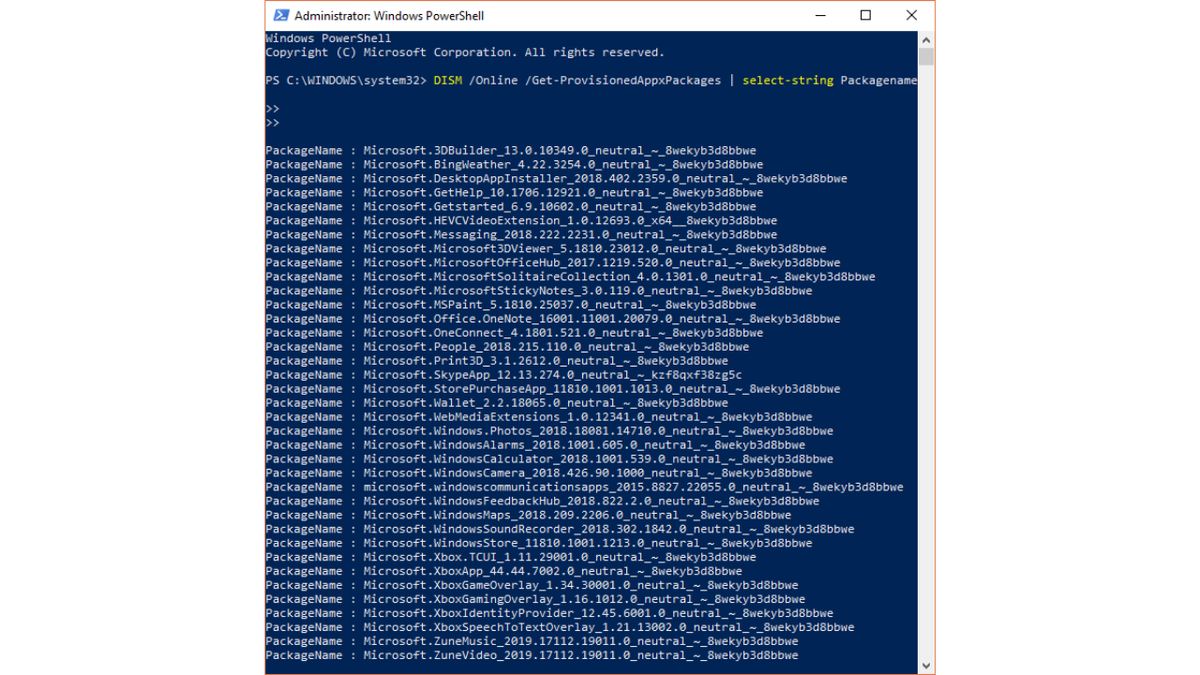
Task: Select the Microsoft.XboxGamingOverlay package line
Action: point(535,598)
